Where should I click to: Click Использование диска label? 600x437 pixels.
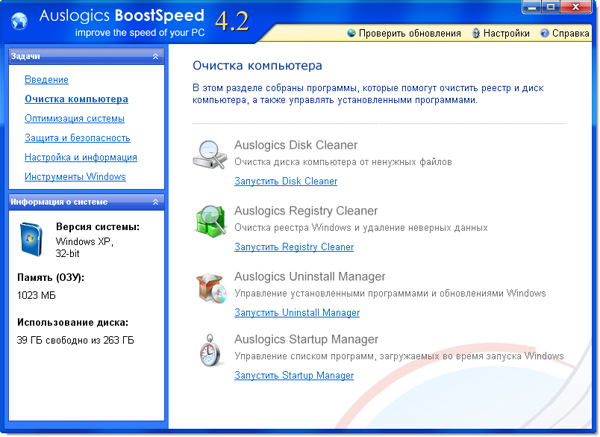coord(73,322)
